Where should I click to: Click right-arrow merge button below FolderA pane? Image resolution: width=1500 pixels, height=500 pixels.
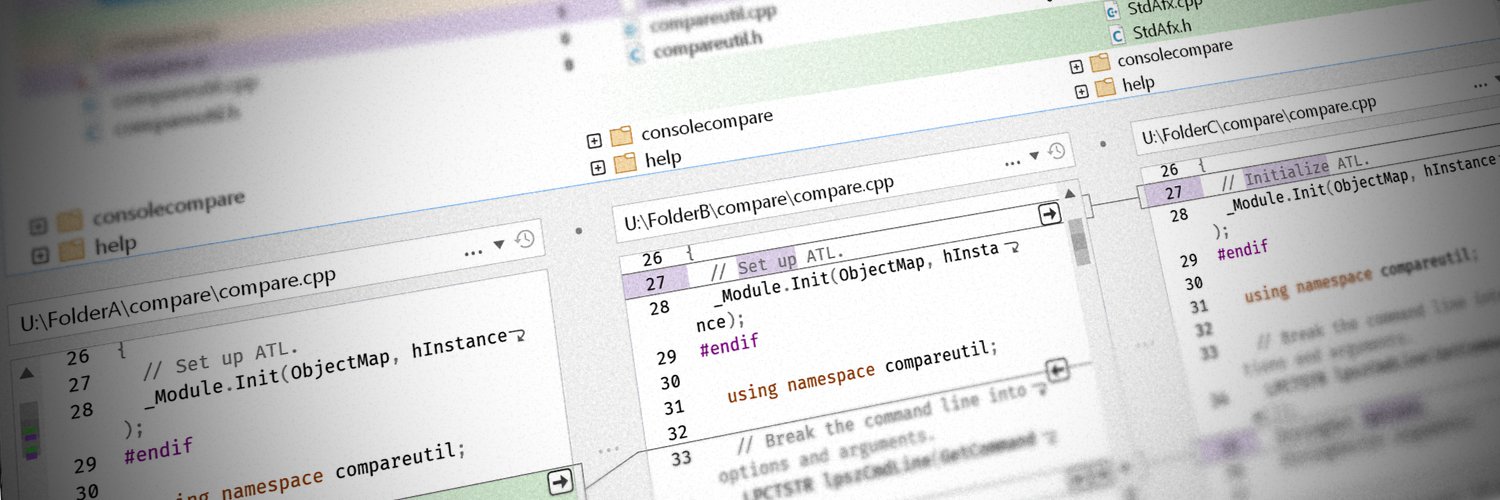(560, 483)
